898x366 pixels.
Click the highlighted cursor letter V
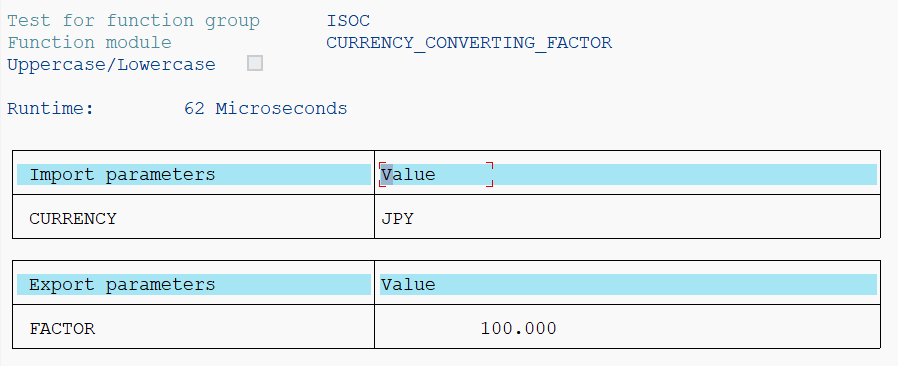coord(387,175)
